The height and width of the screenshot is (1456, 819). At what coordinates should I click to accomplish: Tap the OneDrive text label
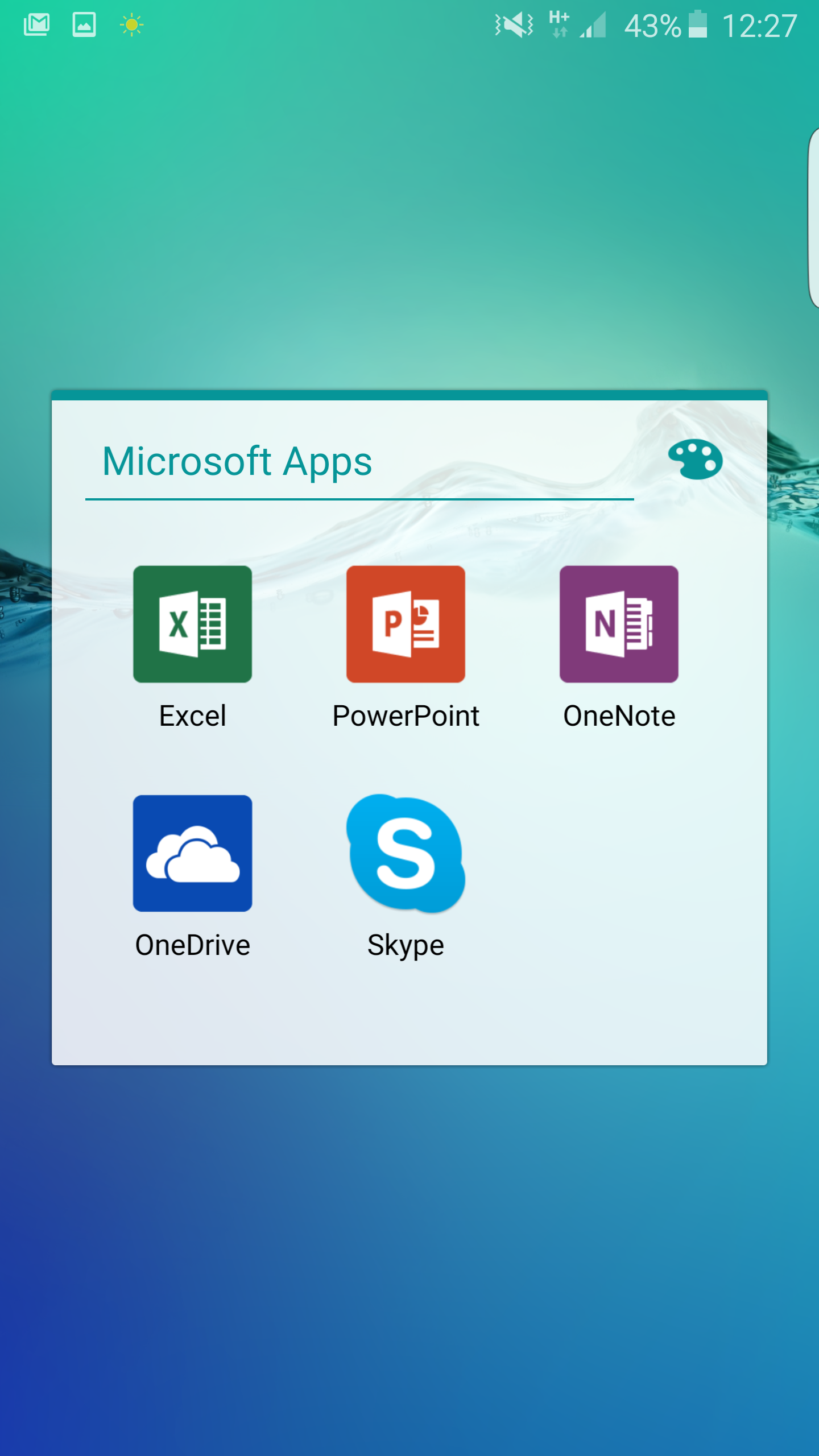[192, 945]
